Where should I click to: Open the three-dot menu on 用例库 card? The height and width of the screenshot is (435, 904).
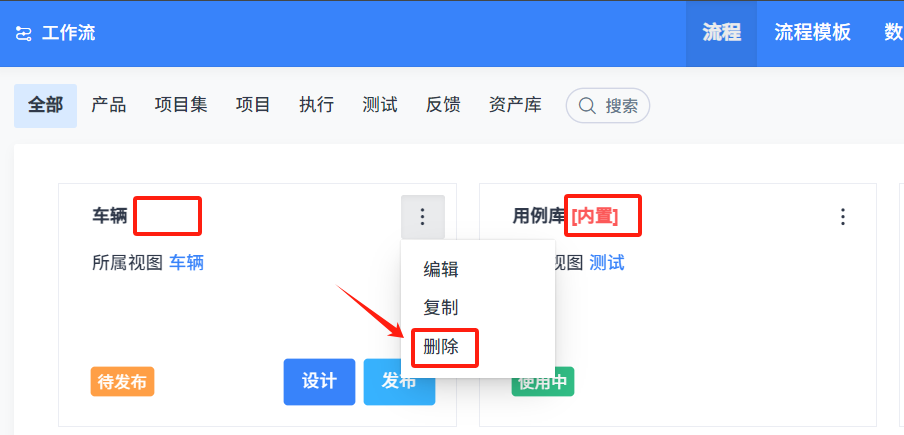843,217
